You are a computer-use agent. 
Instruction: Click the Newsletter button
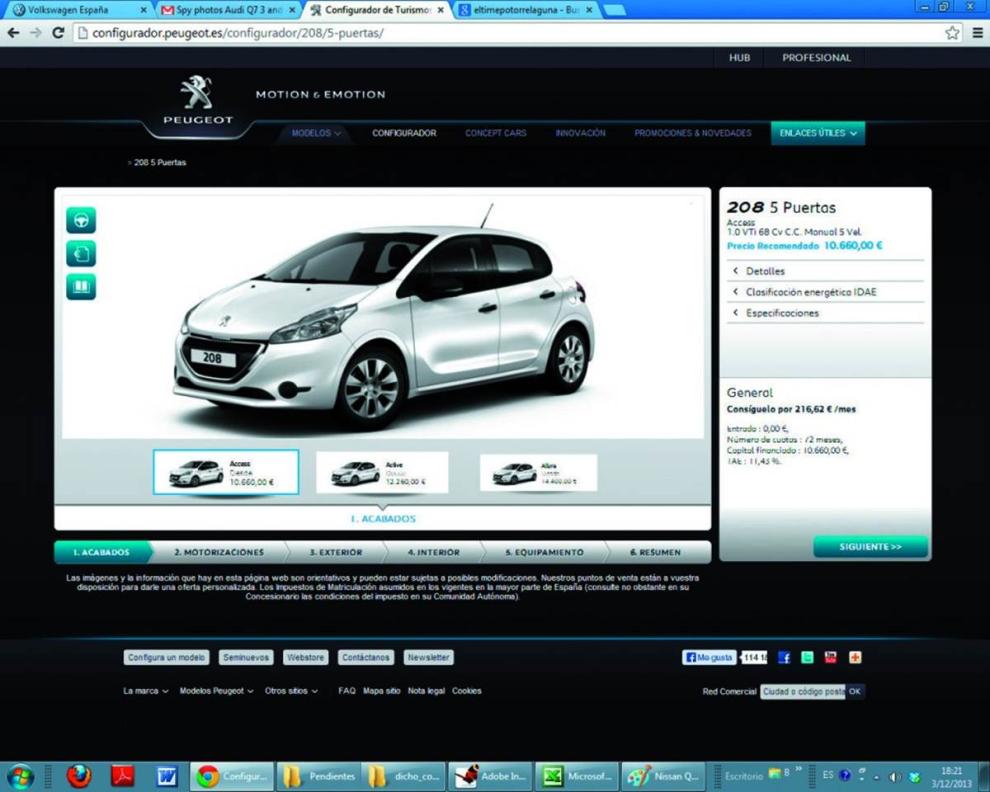coord(428,657)
